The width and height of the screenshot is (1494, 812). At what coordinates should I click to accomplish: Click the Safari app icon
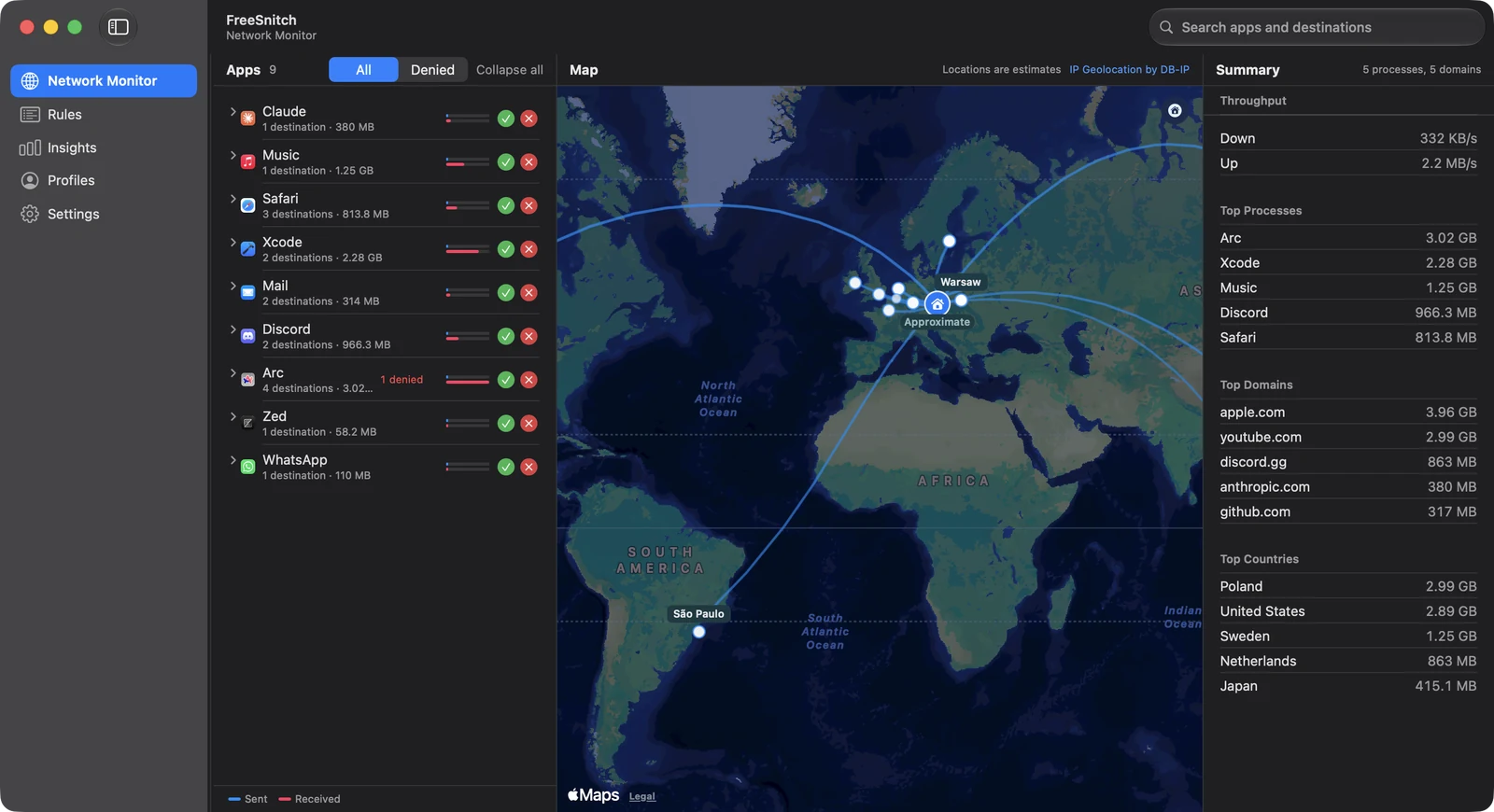247,205
